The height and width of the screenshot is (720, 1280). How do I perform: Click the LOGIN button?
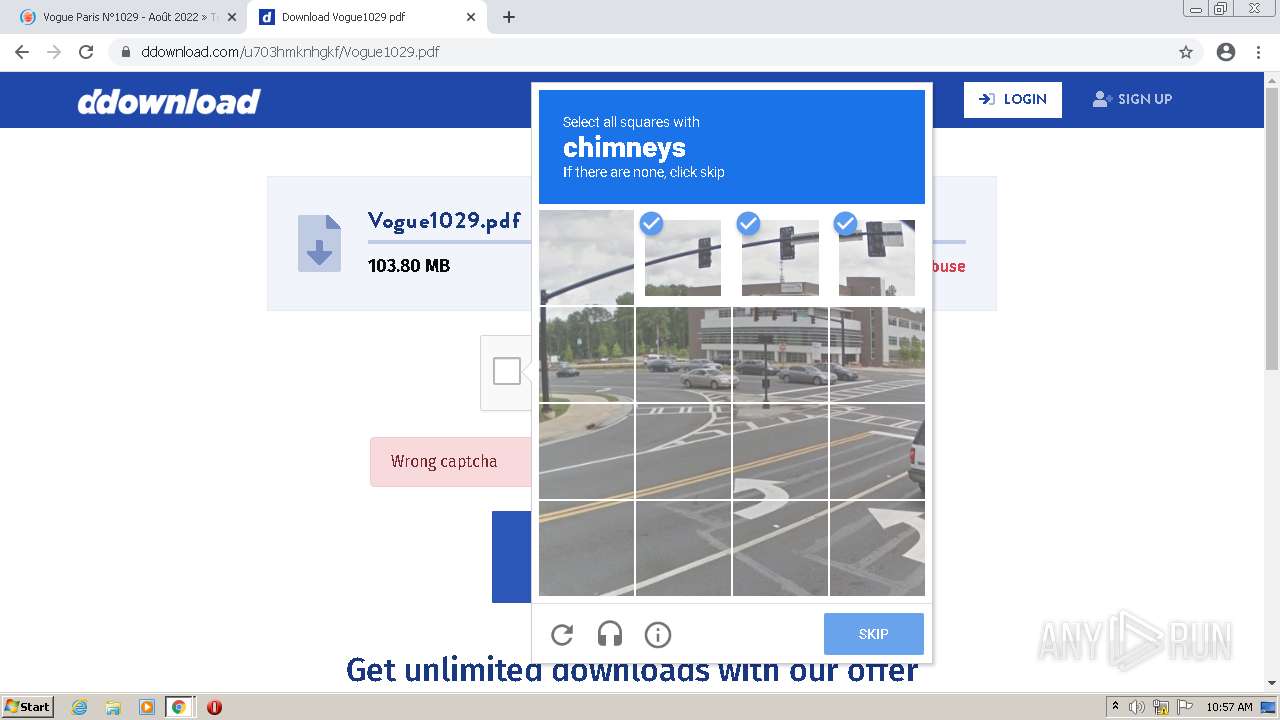(x=1013, y=99)
